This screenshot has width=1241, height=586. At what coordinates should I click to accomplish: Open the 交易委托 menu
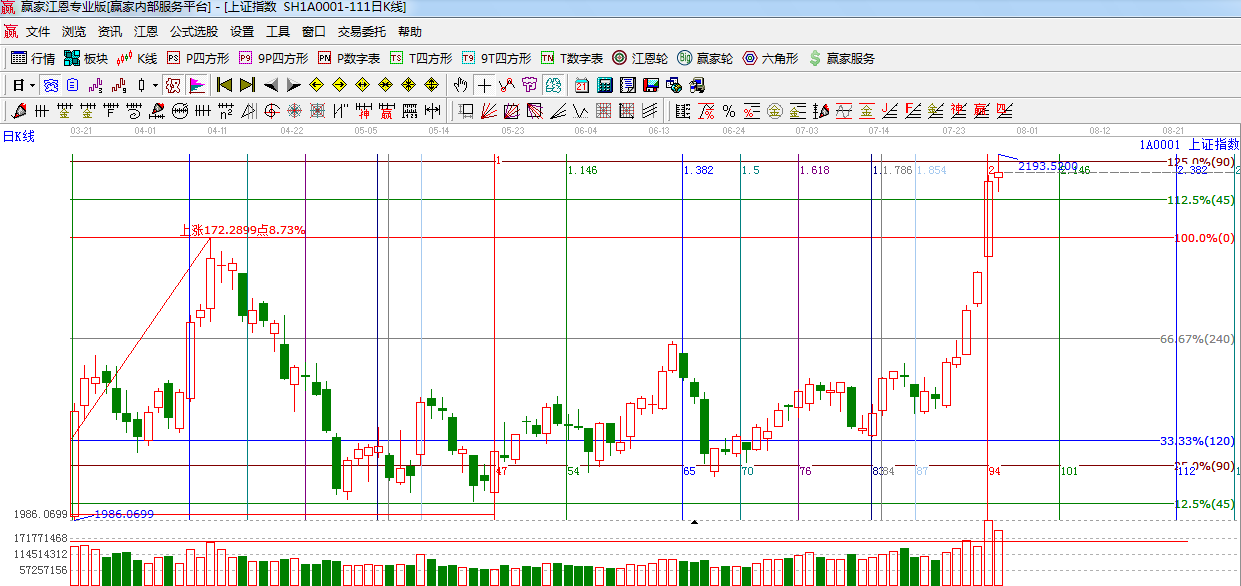[x=361, y=32]
